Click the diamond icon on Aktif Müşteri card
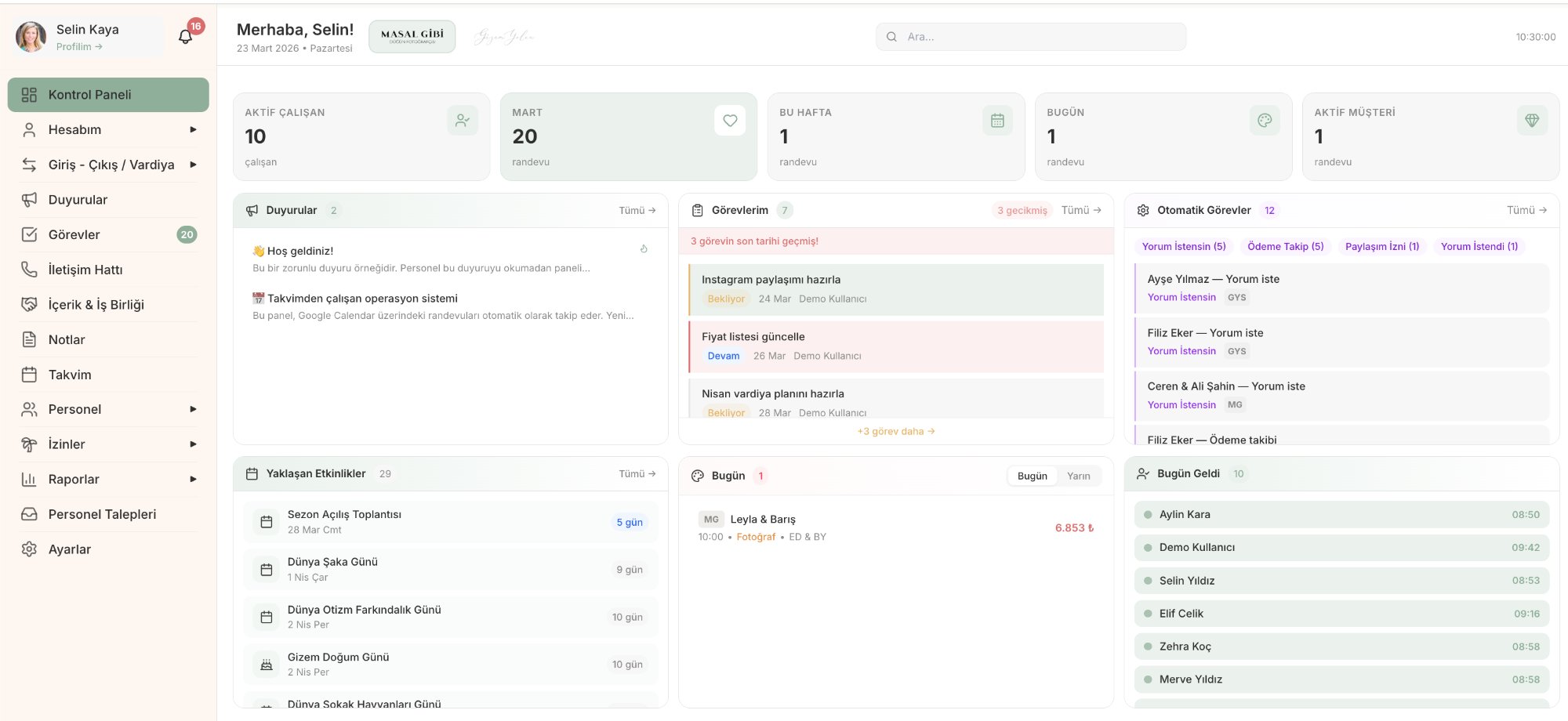Image resolution: width=1568 pixels, height=721 pixels. [1532, 121]
